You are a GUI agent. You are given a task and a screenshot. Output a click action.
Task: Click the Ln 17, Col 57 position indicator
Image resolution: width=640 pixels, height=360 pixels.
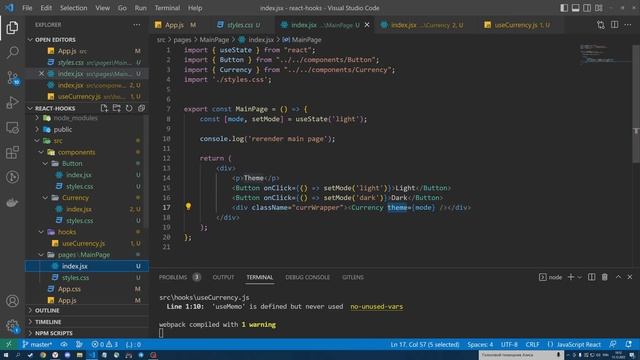(x=424, y=344)
